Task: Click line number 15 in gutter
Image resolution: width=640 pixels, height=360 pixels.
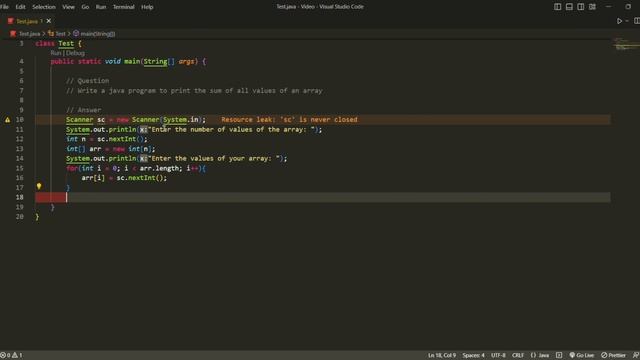Action: (20, 168)
